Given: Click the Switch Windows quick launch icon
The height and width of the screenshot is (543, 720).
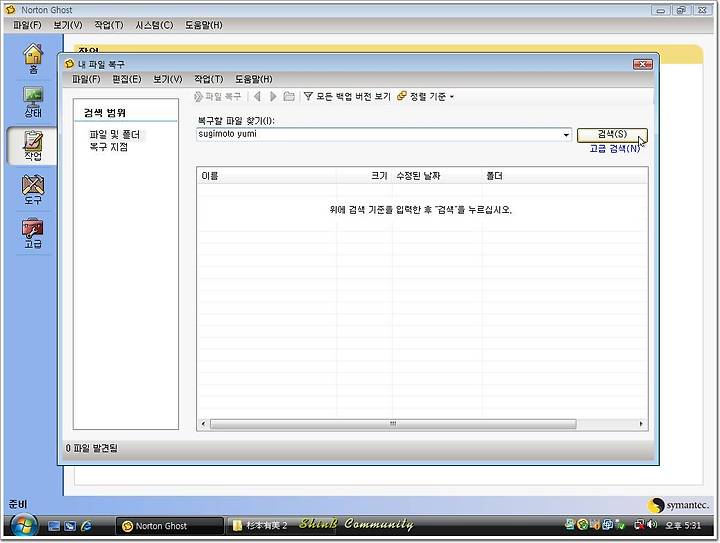Looking at the screenshot, I should 70,526.
